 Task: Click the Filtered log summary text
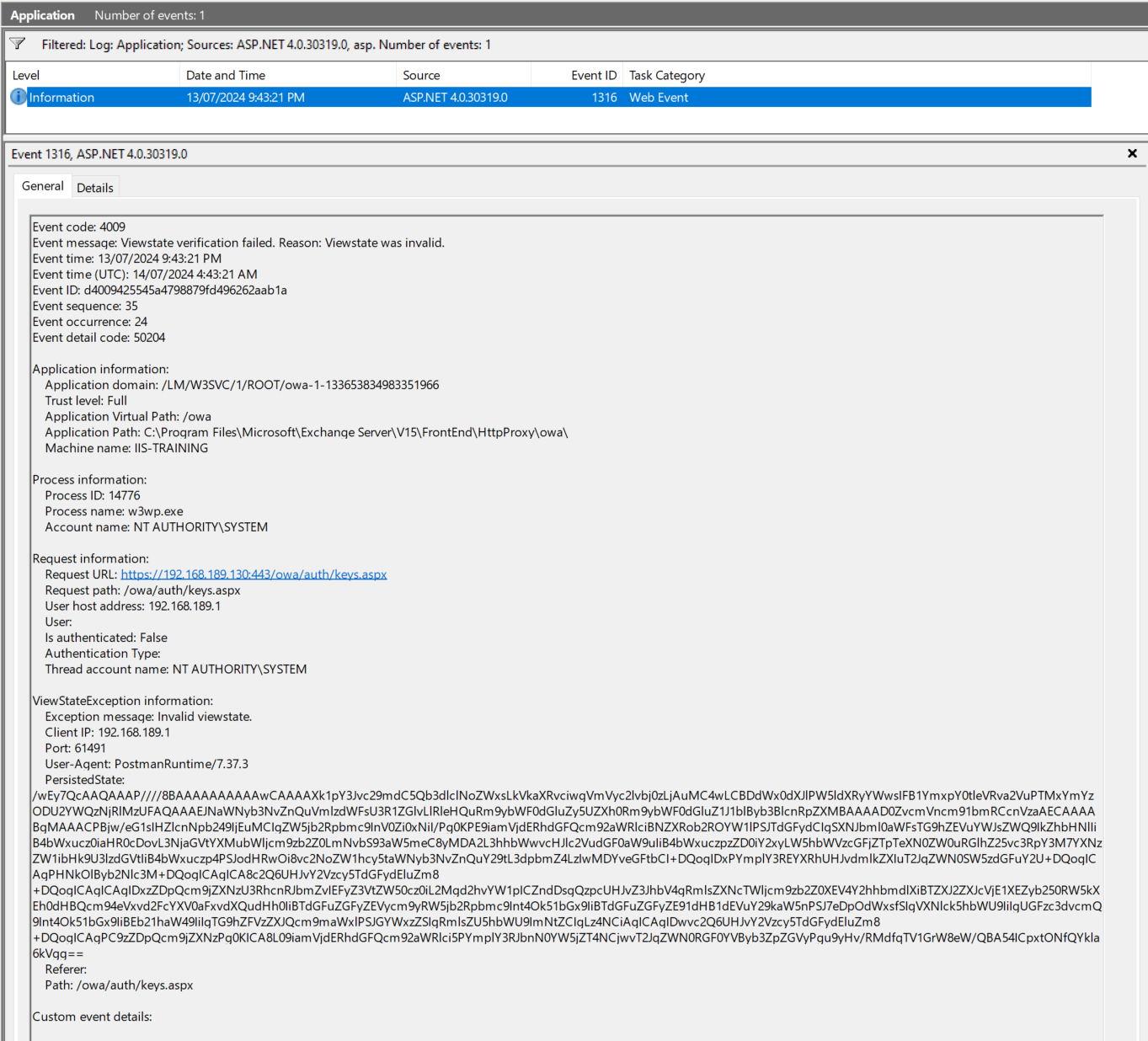(x=266, y=45)
